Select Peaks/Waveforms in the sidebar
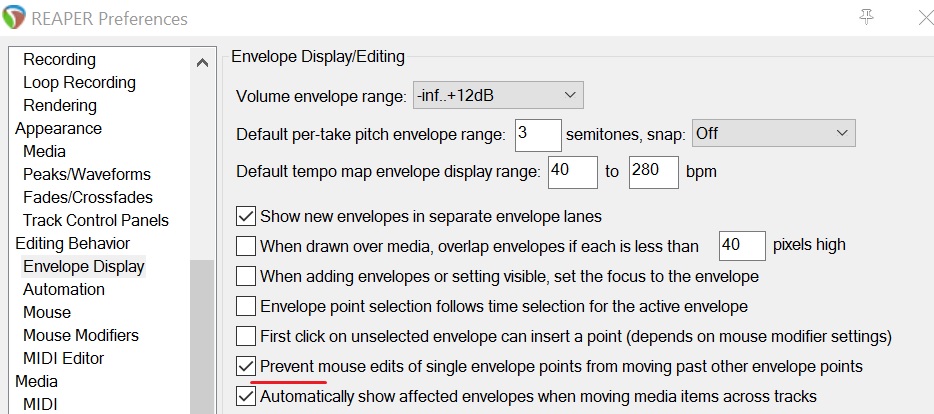 (87, 174)
